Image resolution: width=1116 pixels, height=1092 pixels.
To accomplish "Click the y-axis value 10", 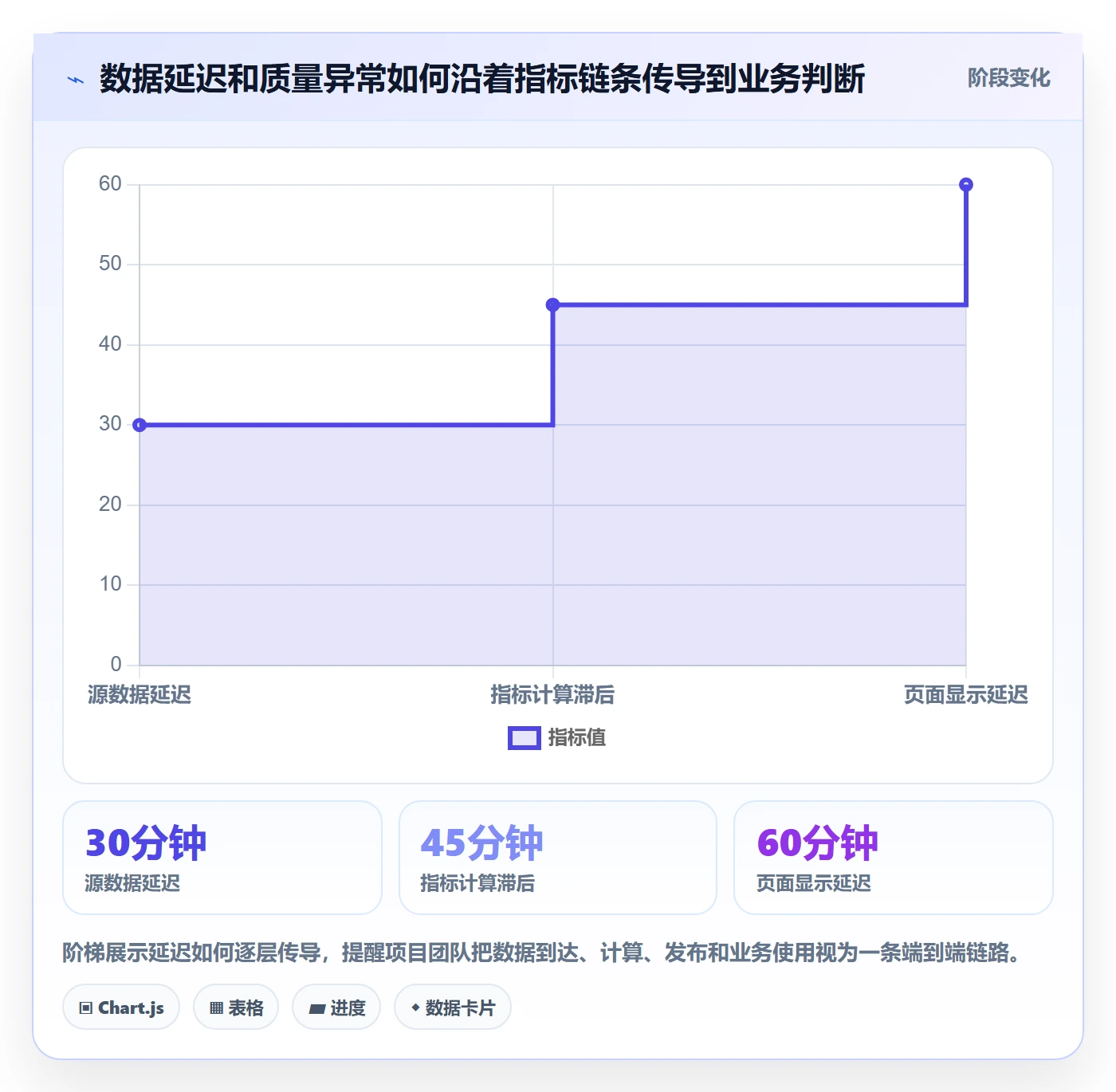I will (x=110, y=584).
